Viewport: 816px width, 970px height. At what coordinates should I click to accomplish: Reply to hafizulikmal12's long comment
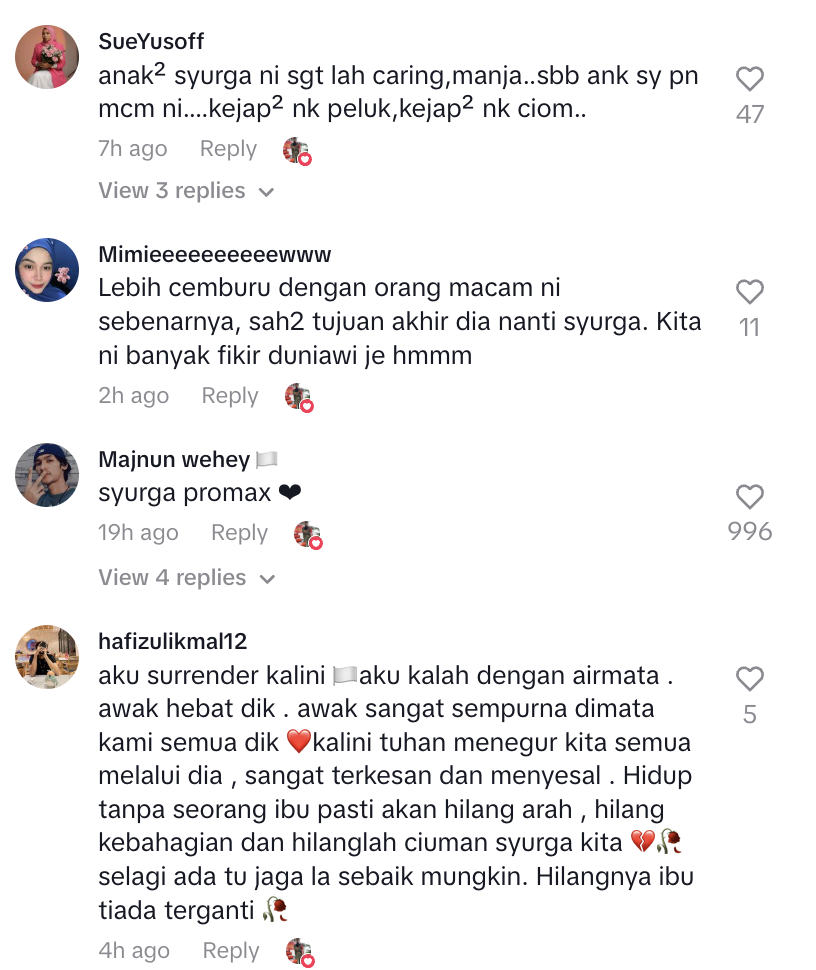231,950
